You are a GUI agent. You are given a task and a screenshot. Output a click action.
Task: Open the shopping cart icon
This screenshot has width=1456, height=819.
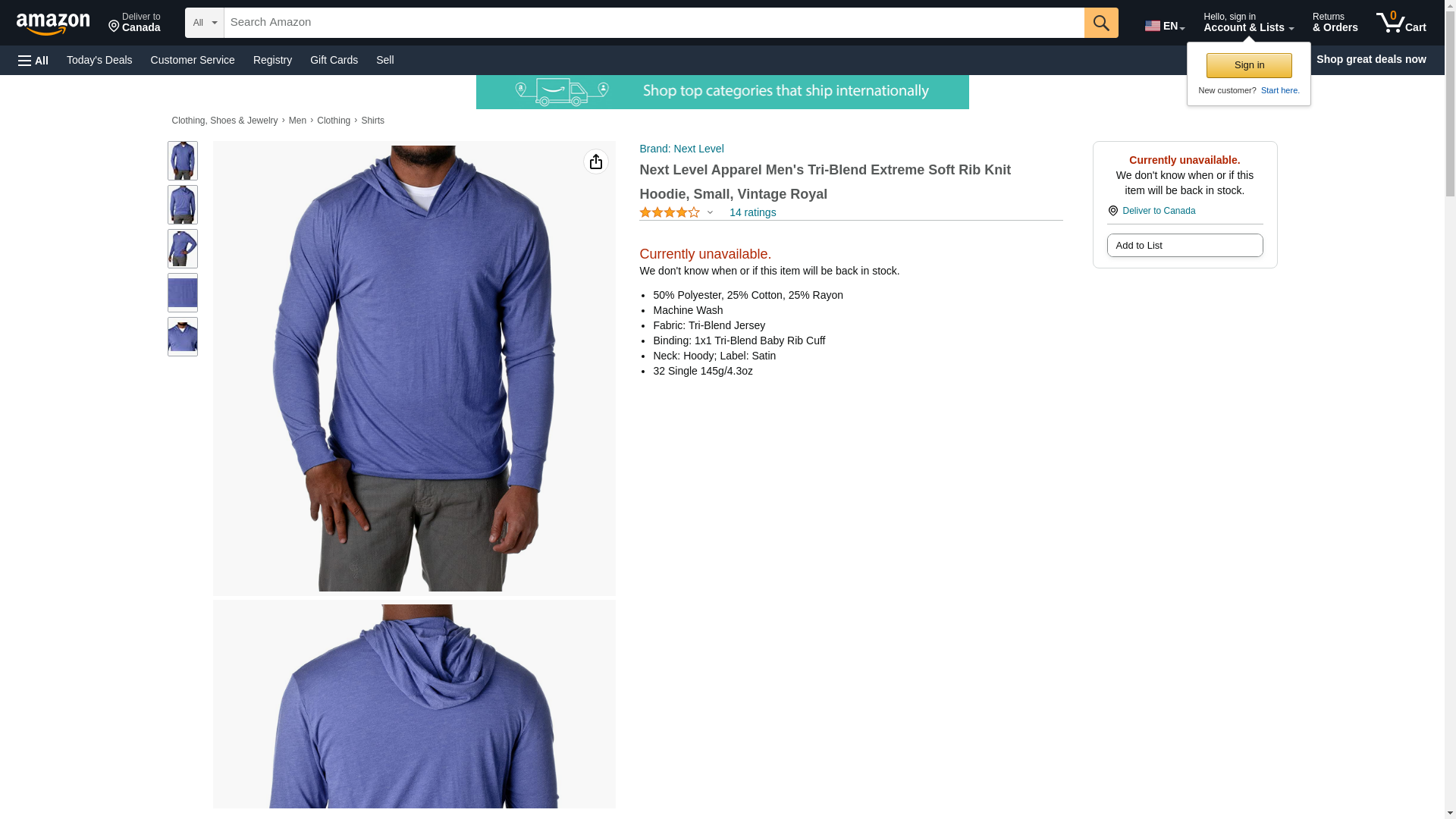pos(1401,23)
